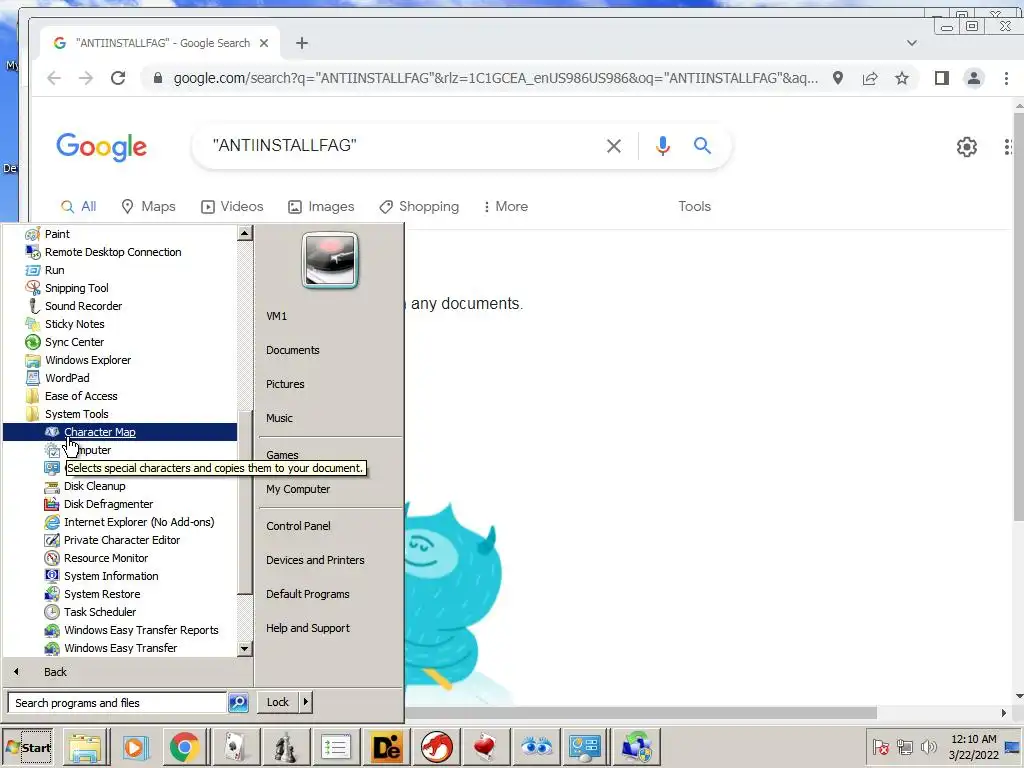Clear the Google search box X

tap(613, 146)
